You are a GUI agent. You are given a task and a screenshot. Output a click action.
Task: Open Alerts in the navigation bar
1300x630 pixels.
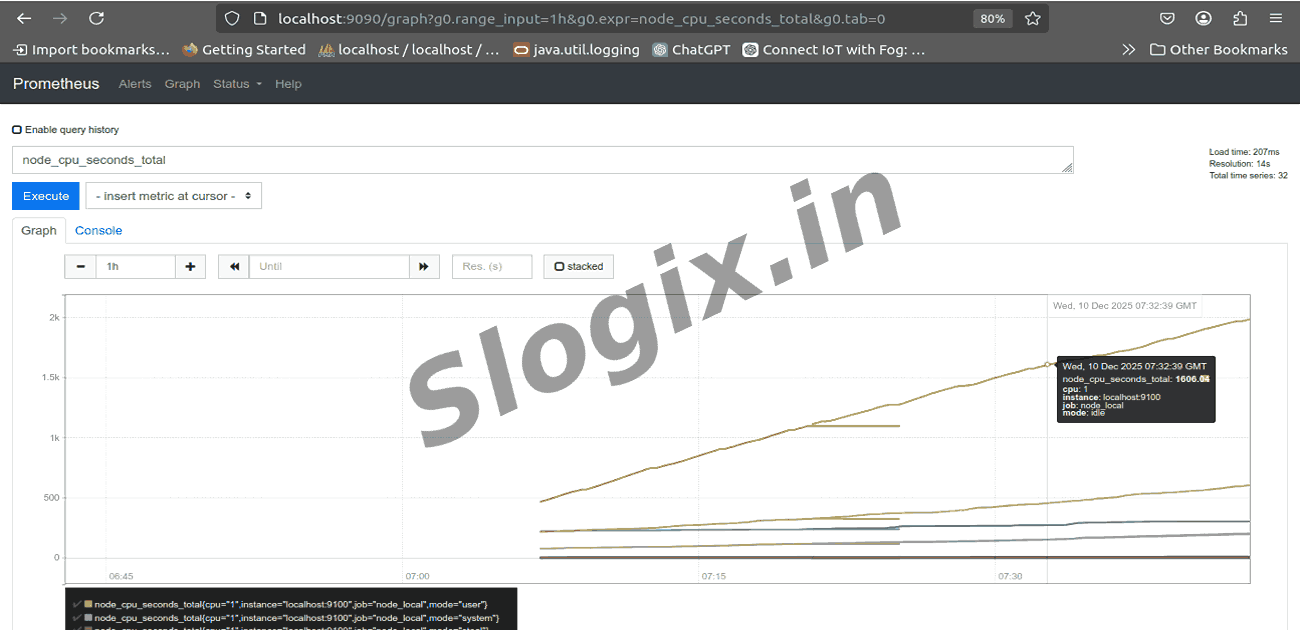pyautogui.click(x=135, y=84)
